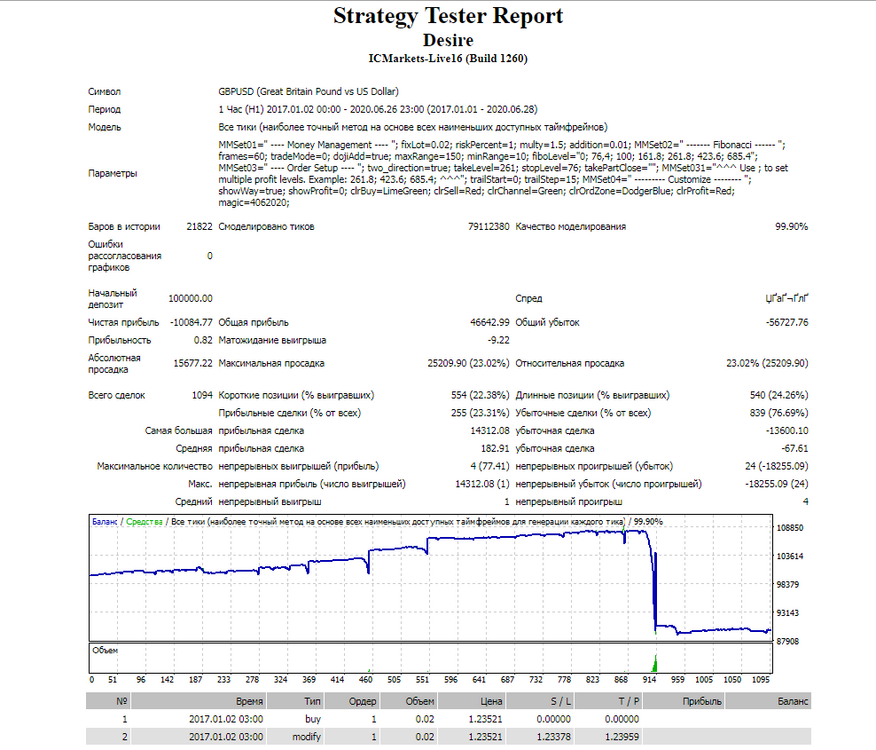Click maximal drawdown value 25209.90 (23.02%)
This screenshot has width=876, height=750.
click(468, 364)
